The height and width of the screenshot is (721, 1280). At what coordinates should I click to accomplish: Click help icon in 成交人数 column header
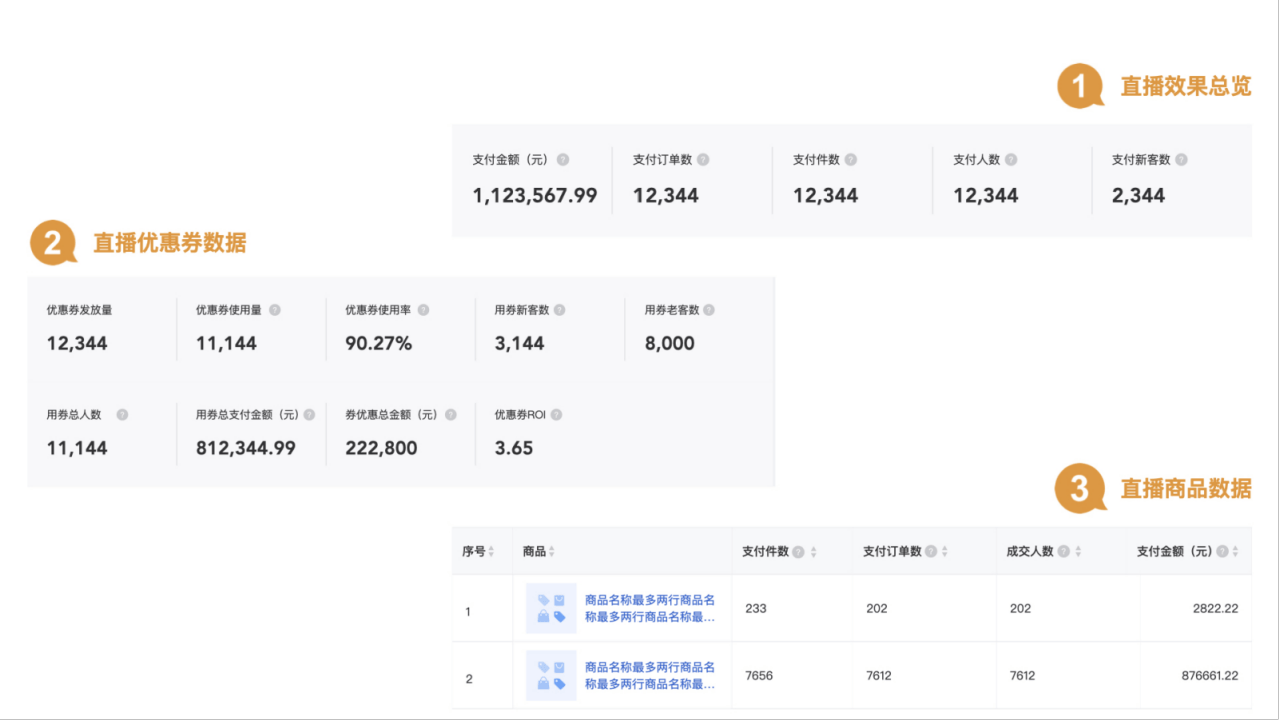[x=1063, y=552]
